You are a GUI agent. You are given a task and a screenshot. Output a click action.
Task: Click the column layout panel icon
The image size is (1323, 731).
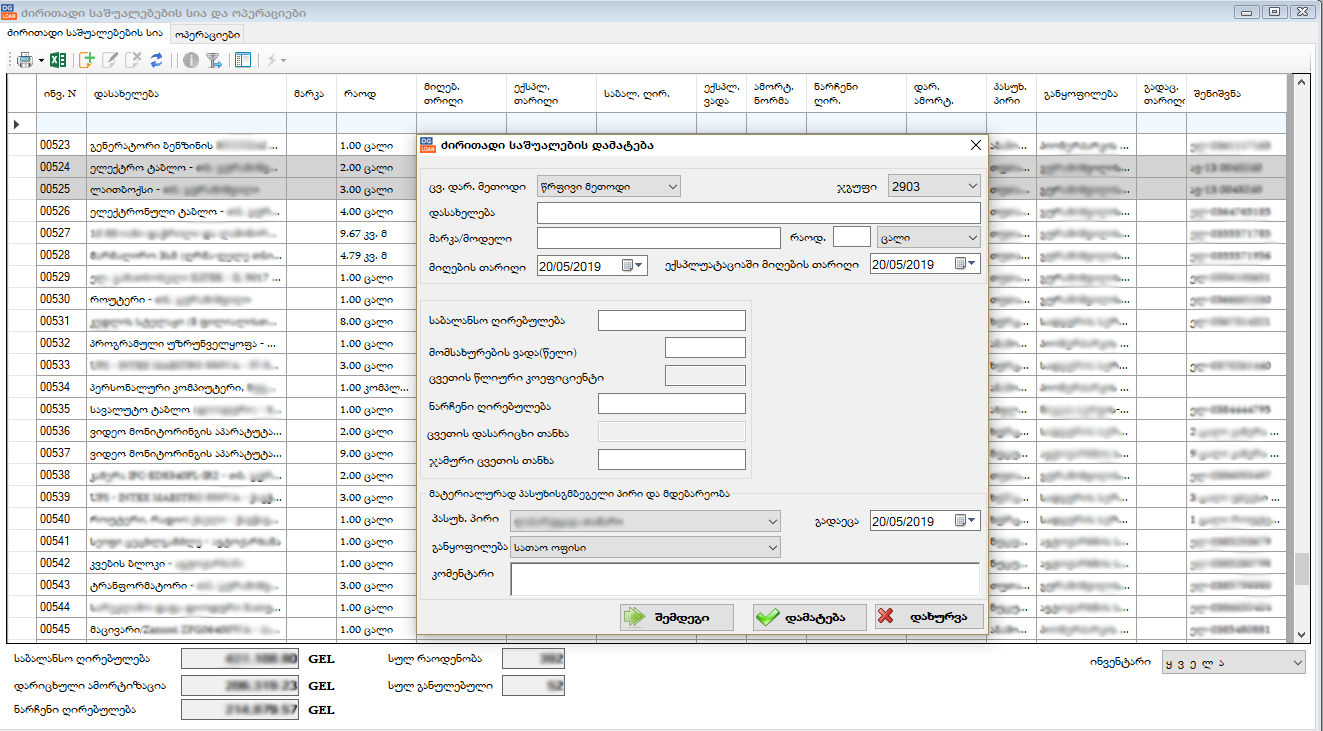[243, 60]
